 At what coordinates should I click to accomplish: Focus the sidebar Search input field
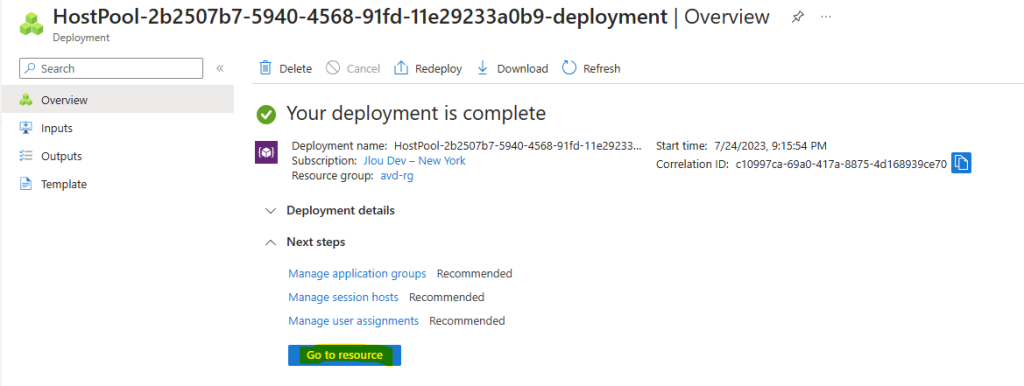point(112,69)
